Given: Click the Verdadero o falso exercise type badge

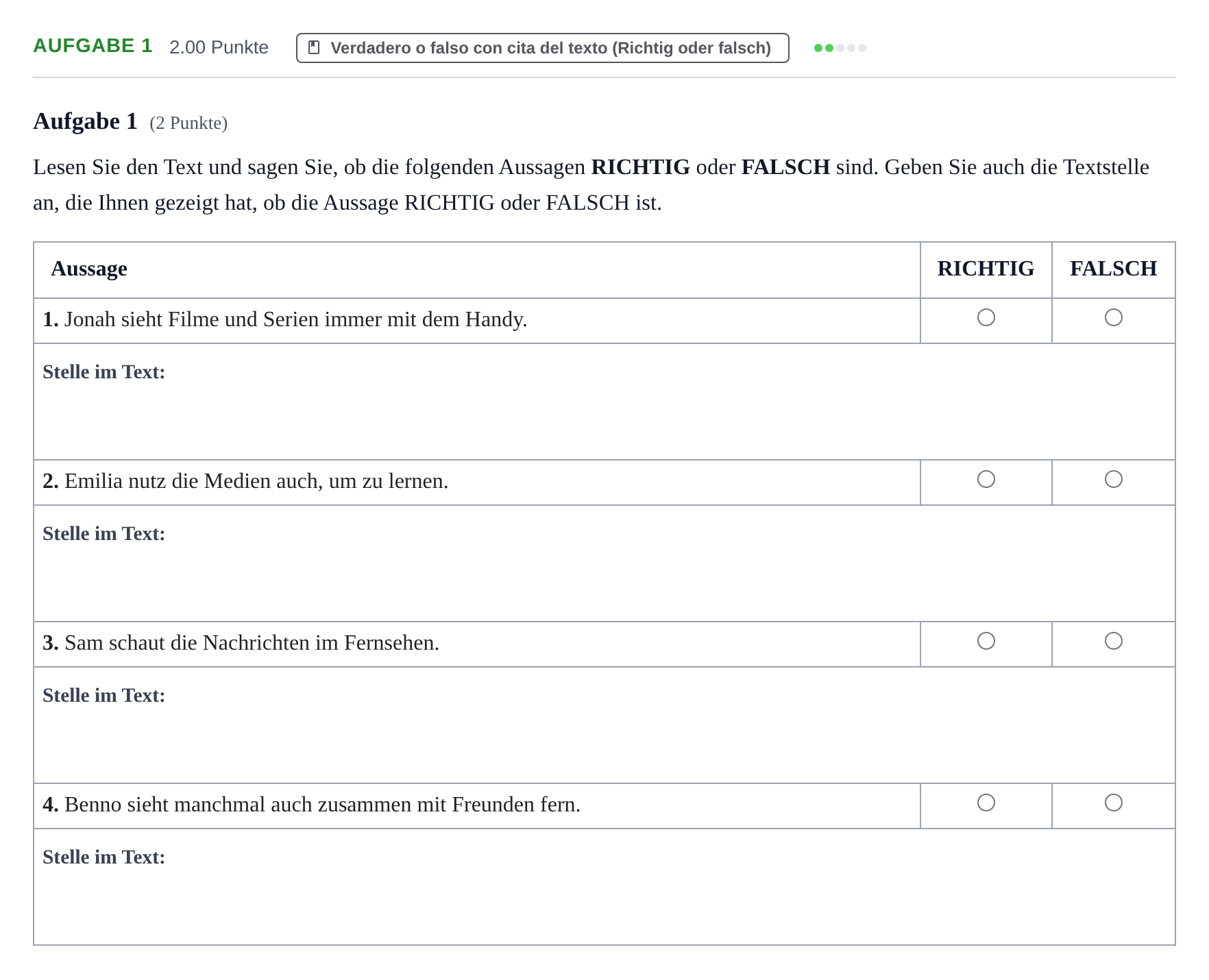Looking at the screenshot, I should [542, 48].
